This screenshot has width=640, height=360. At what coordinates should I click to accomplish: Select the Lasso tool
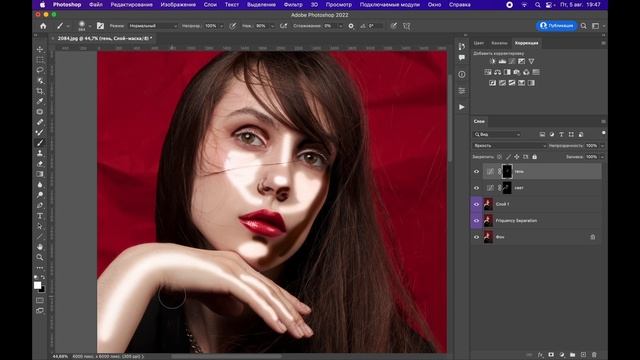click(40, 70)
